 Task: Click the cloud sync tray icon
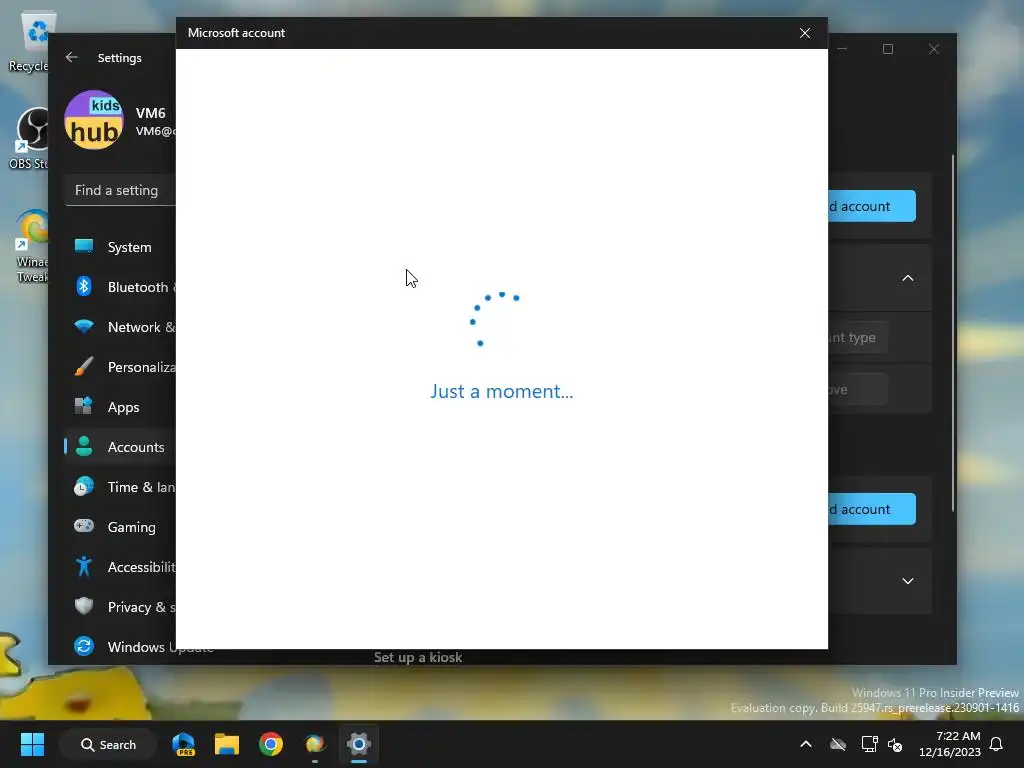[x=838, y=744]
